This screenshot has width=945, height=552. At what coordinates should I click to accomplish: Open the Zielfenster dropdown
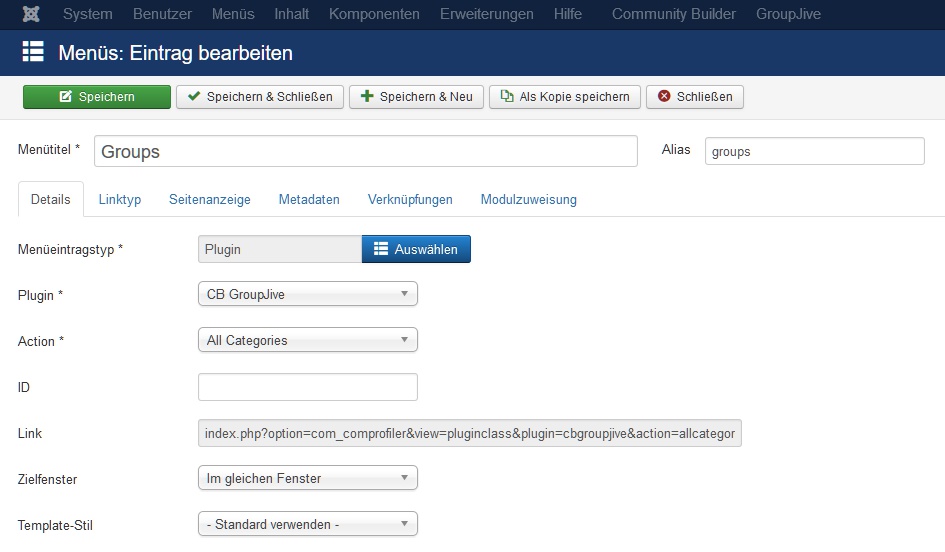307,478
